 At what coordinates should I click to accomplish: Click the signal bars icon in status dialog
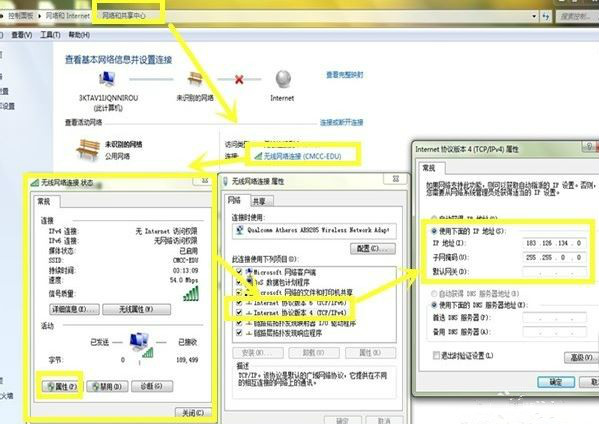191,293
